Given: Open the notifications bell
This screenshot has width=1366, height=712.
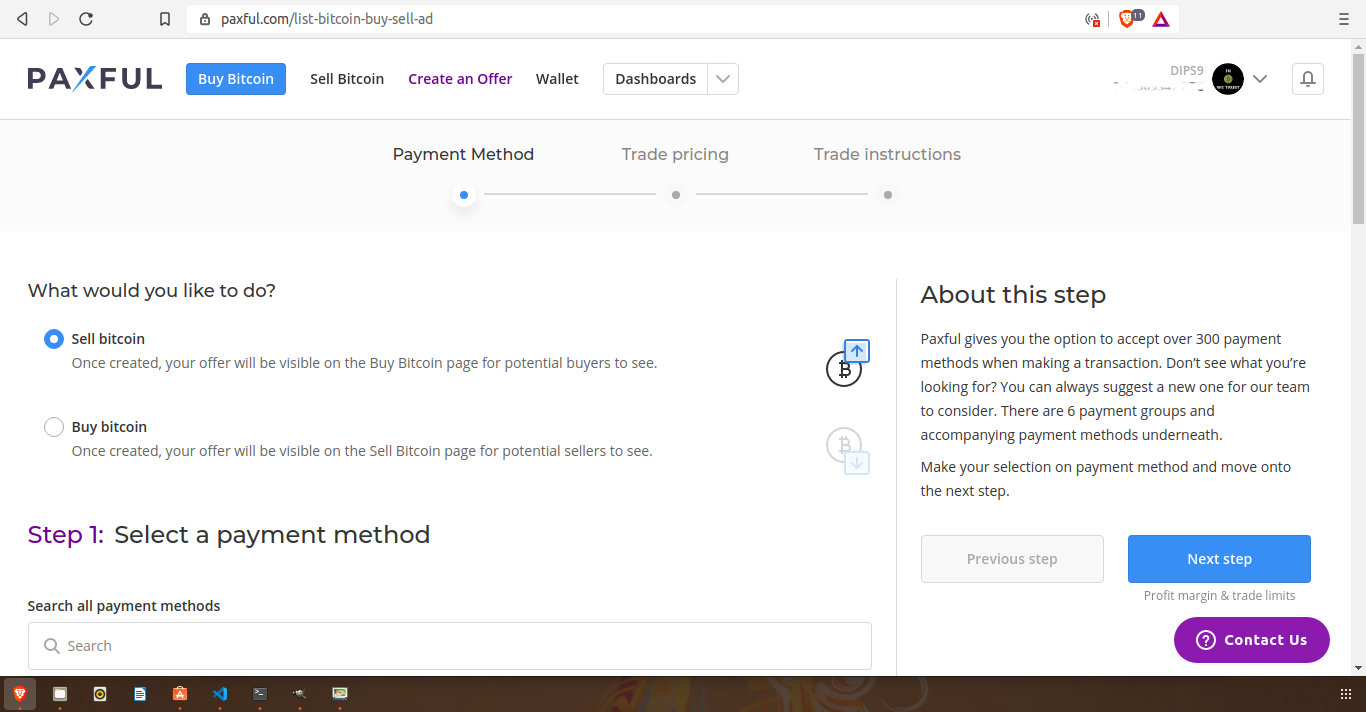Looking at the screenshot, I should click(x=1308, y=79).
